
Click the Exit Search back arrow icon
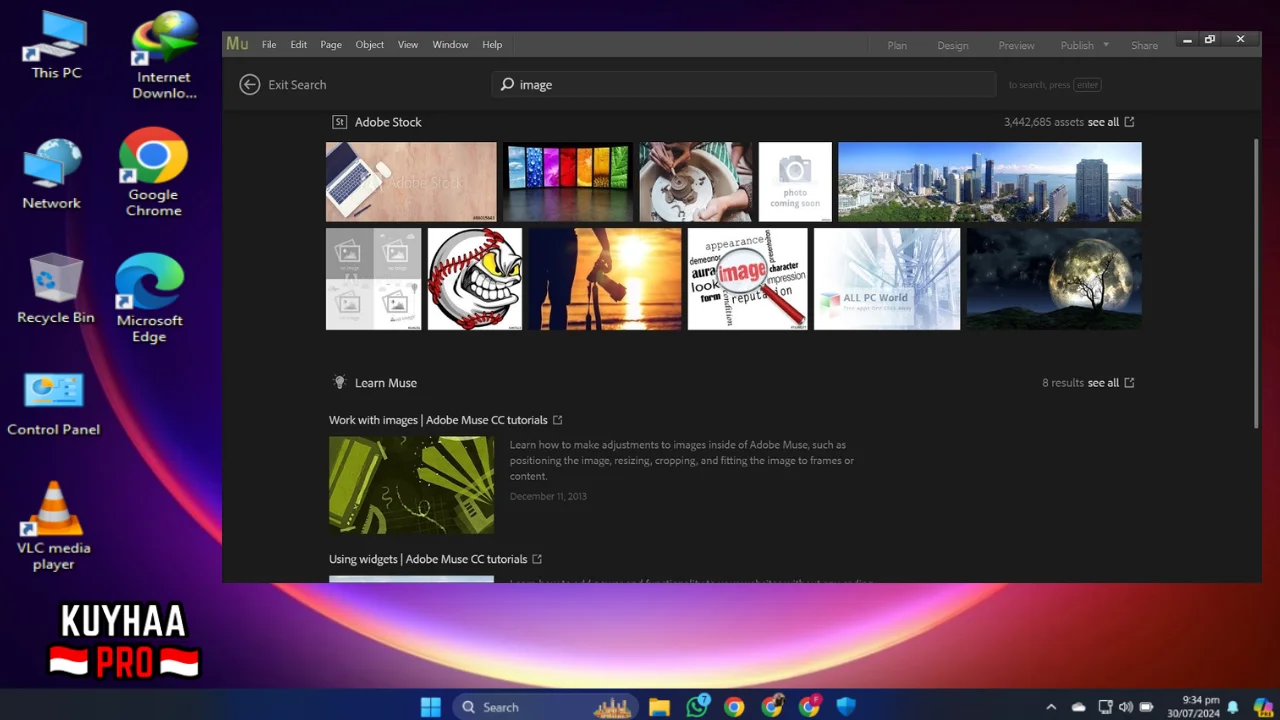tap(250, 85)
